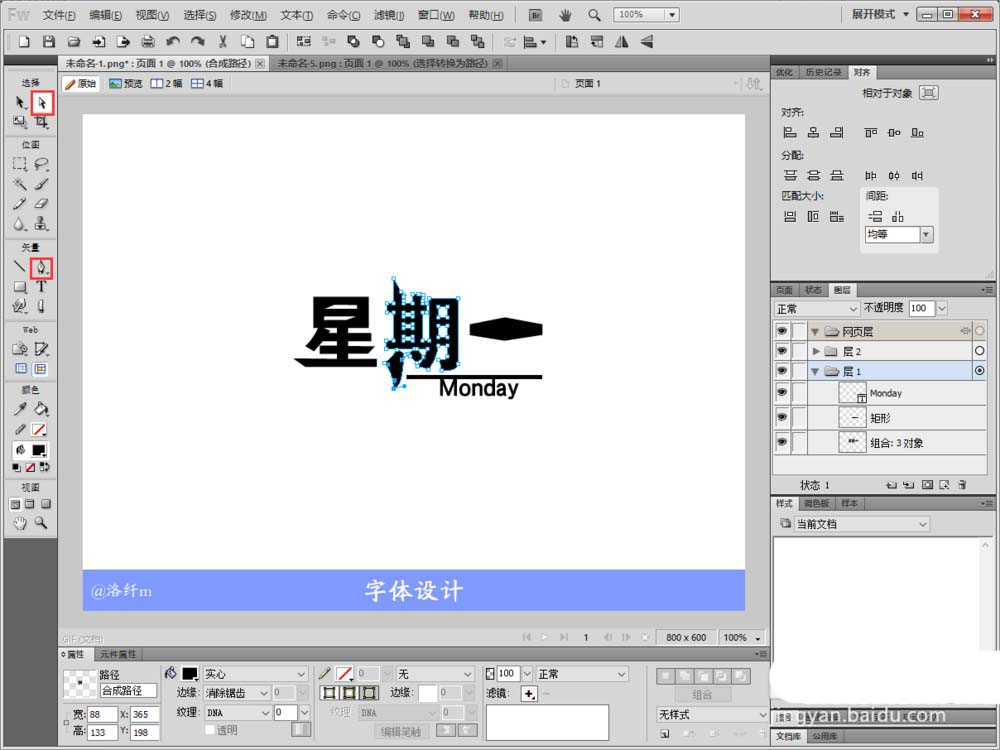This screenshot has height=750, width=1000.
Task: Select the Zoom magnifier tool in toolbox
Action: click(x=41, y=523)
